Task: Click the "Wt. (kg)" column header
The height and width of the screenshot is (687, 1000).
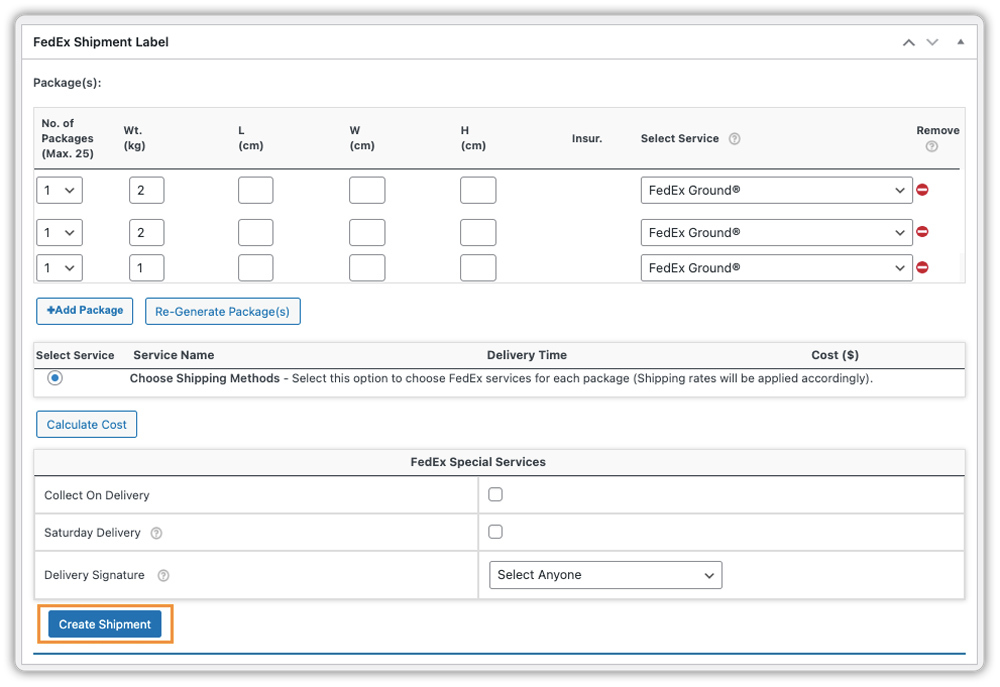Action: pyautogui.click(x=135, y=138)
